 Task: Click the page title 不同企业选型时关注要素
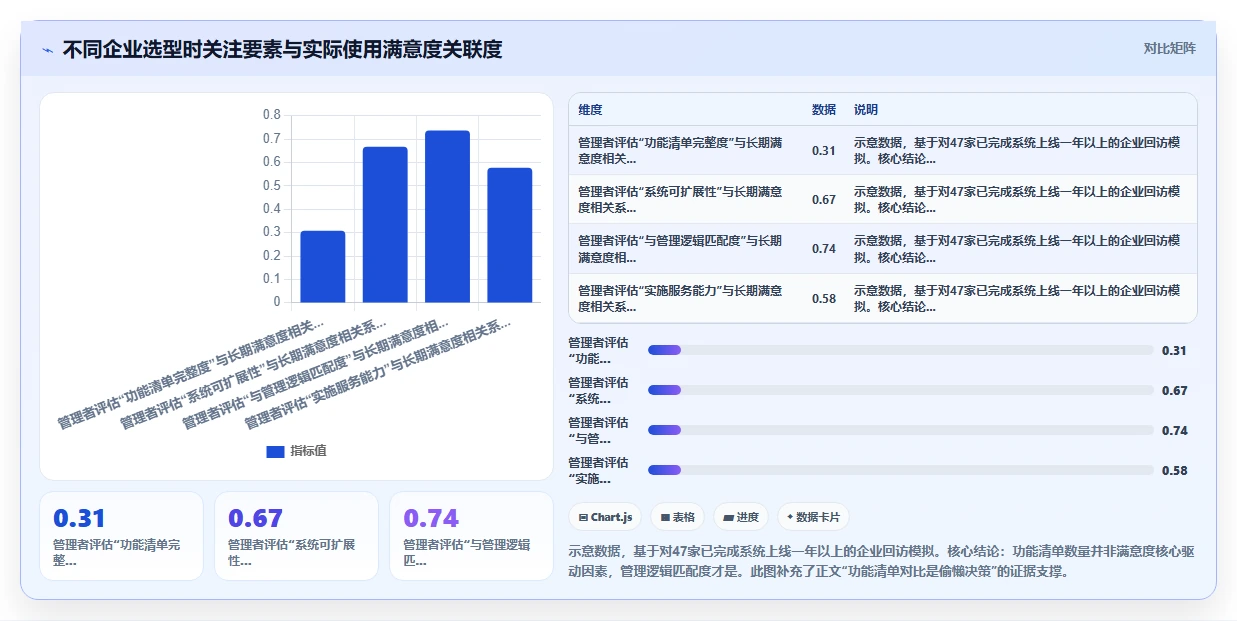point(282,49)
